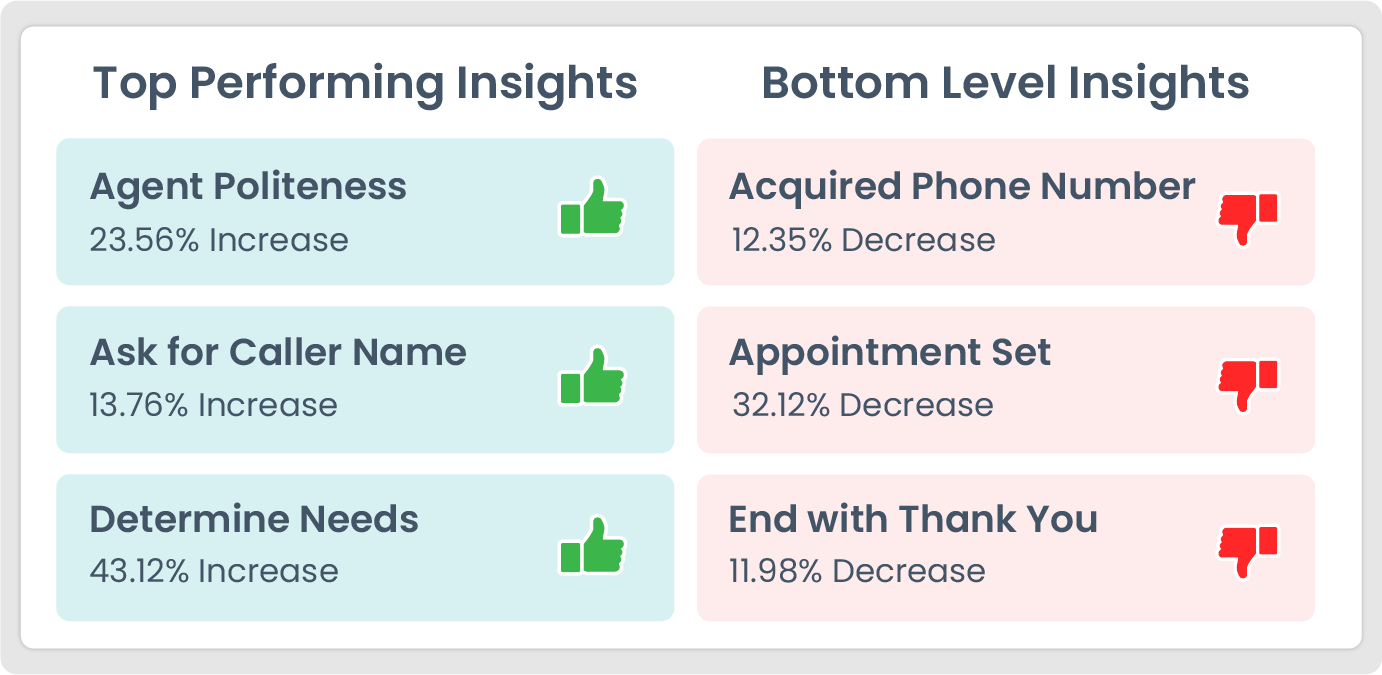This screenshot has width=1382, height=675.
Task: Click the 12.35% Decrease value
Action: click(x=863, y=240)
